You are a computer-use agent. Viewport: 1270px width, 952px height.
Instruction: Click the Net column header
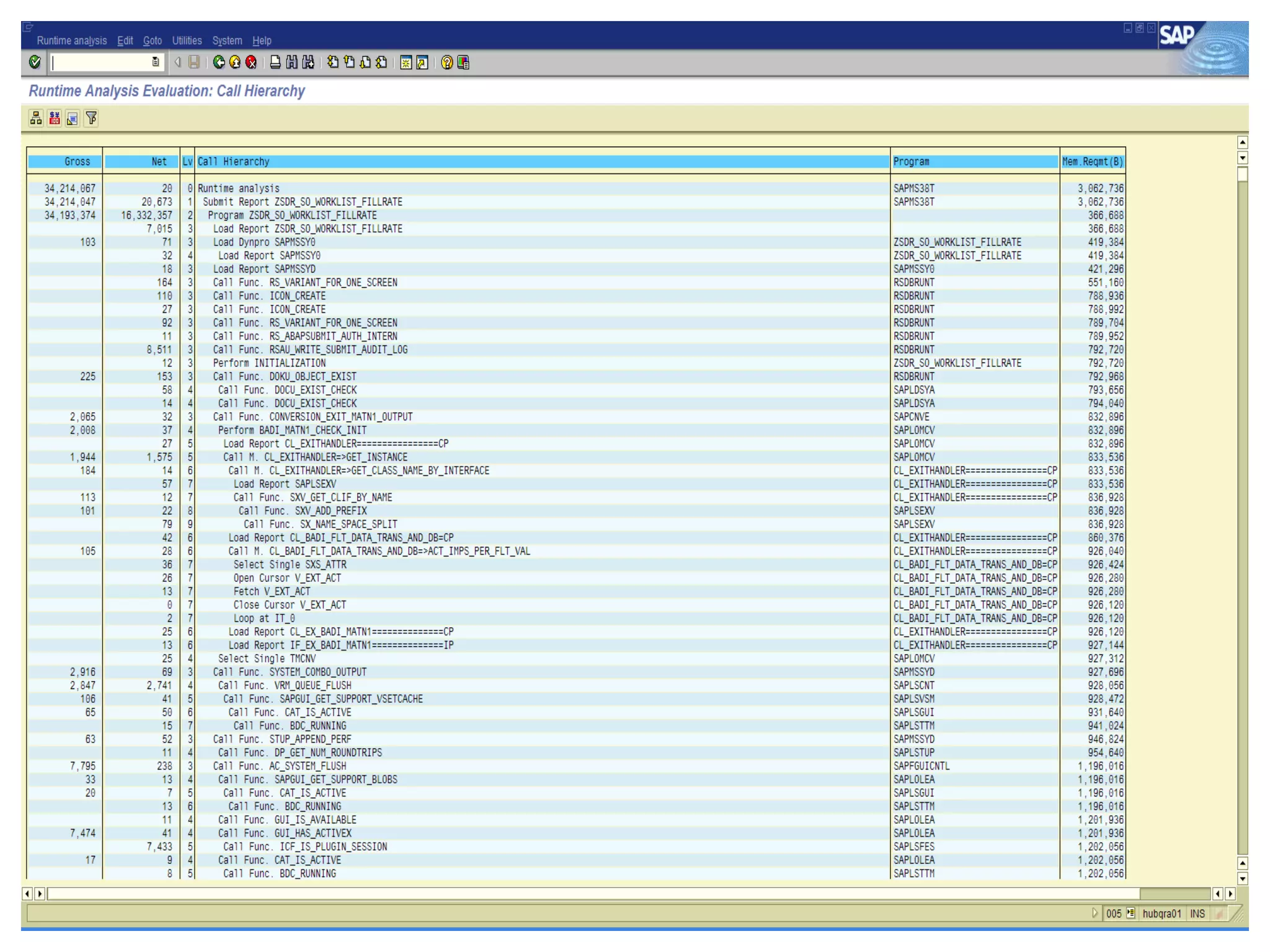tap(141, 162)
